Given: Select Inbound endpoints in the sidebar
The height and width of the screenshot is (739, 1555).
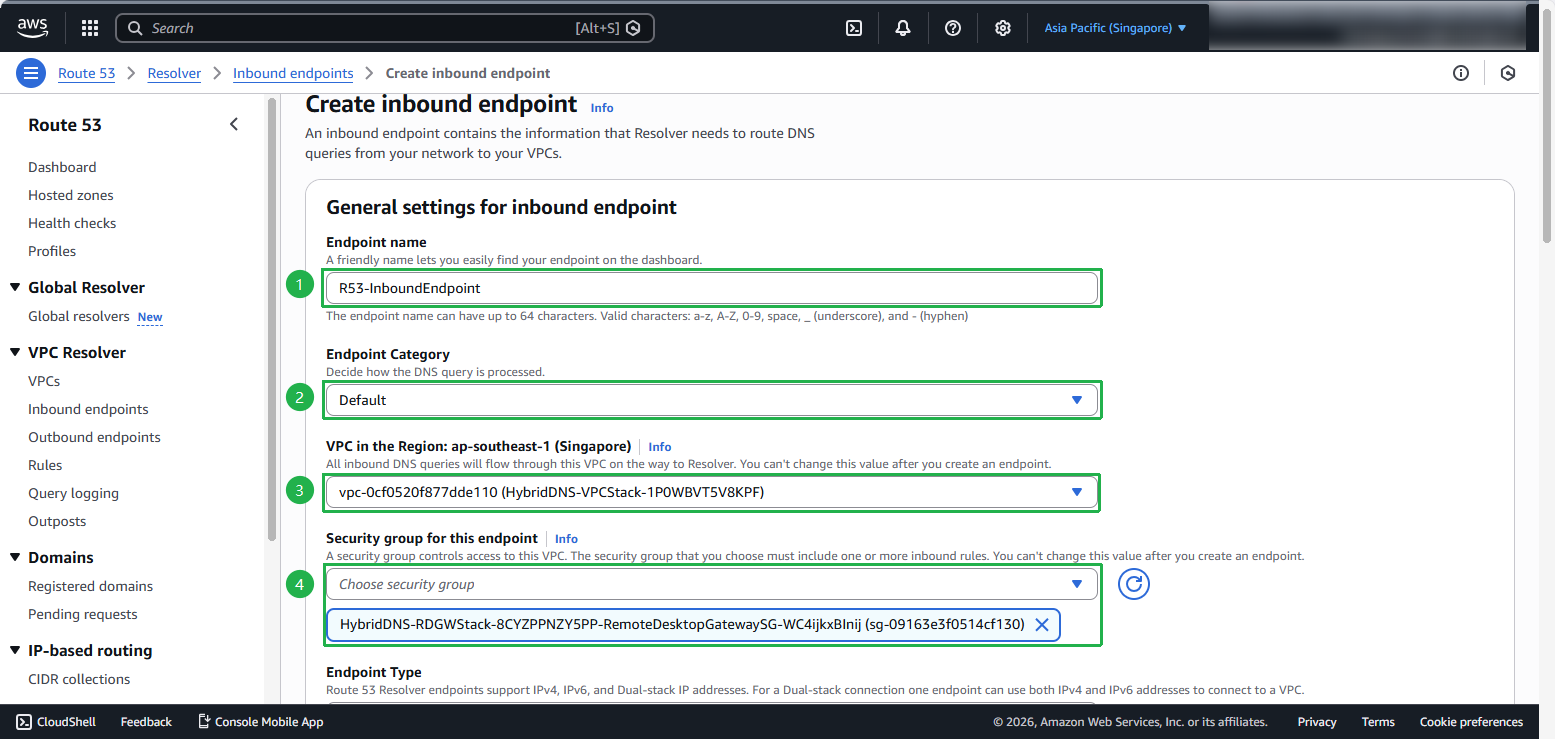Looking at the screenshot, I should point(88,409).
